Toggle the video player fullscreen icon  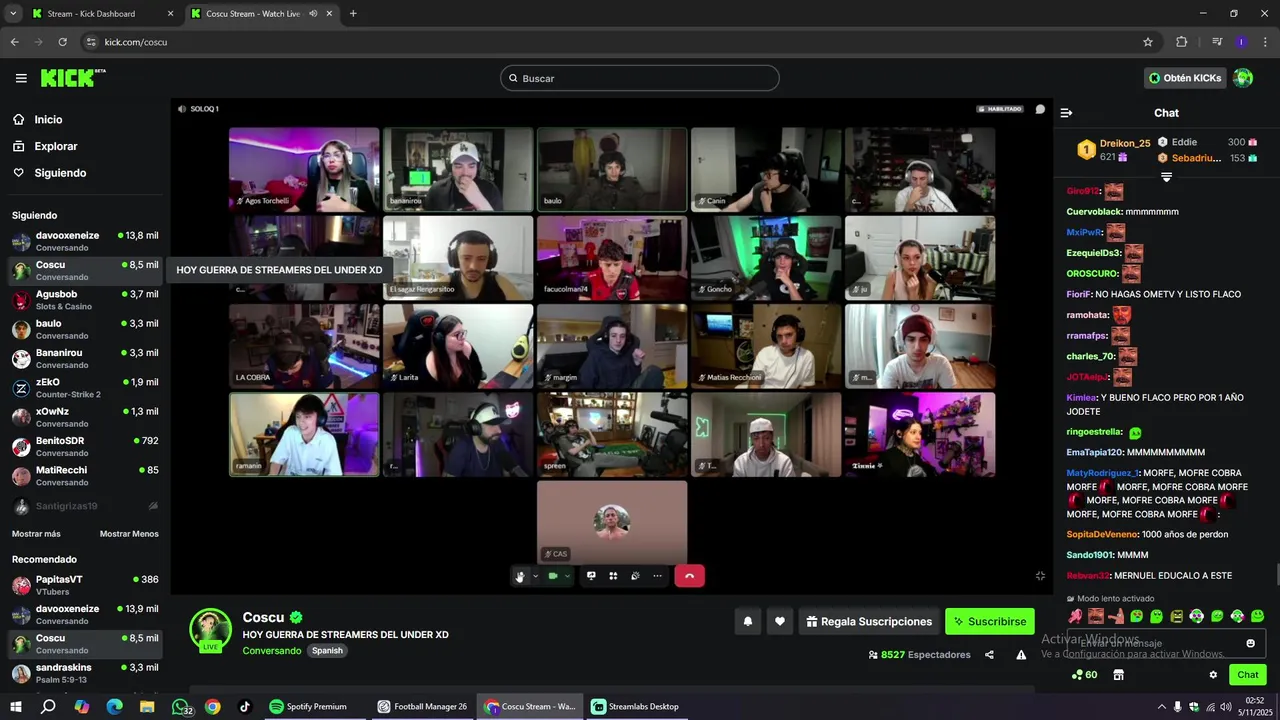click(1040, 576)
